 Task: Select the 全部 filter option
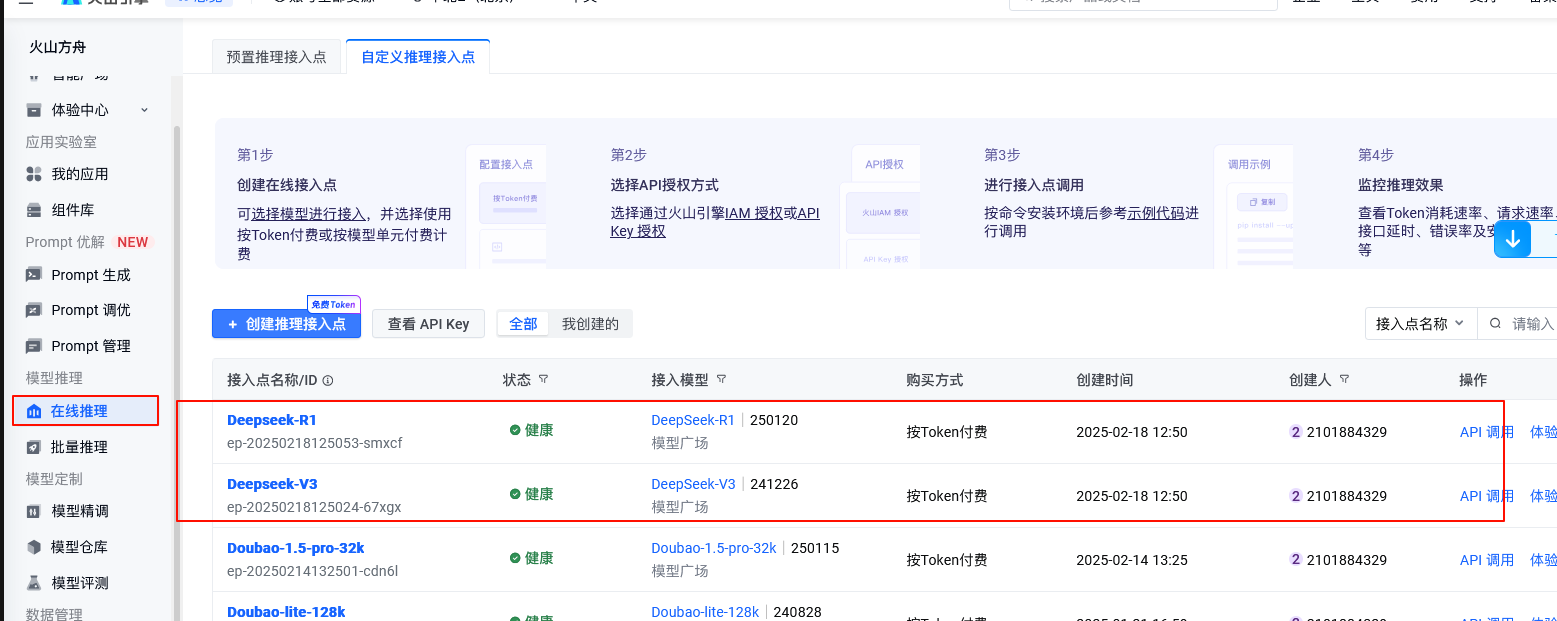point(523,324)
